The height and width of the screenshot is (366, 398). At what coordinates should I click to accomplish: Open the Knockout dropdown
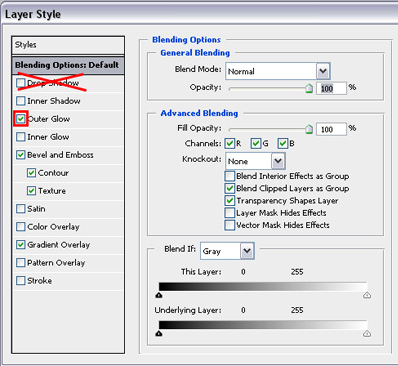click(x=255, y=161)
